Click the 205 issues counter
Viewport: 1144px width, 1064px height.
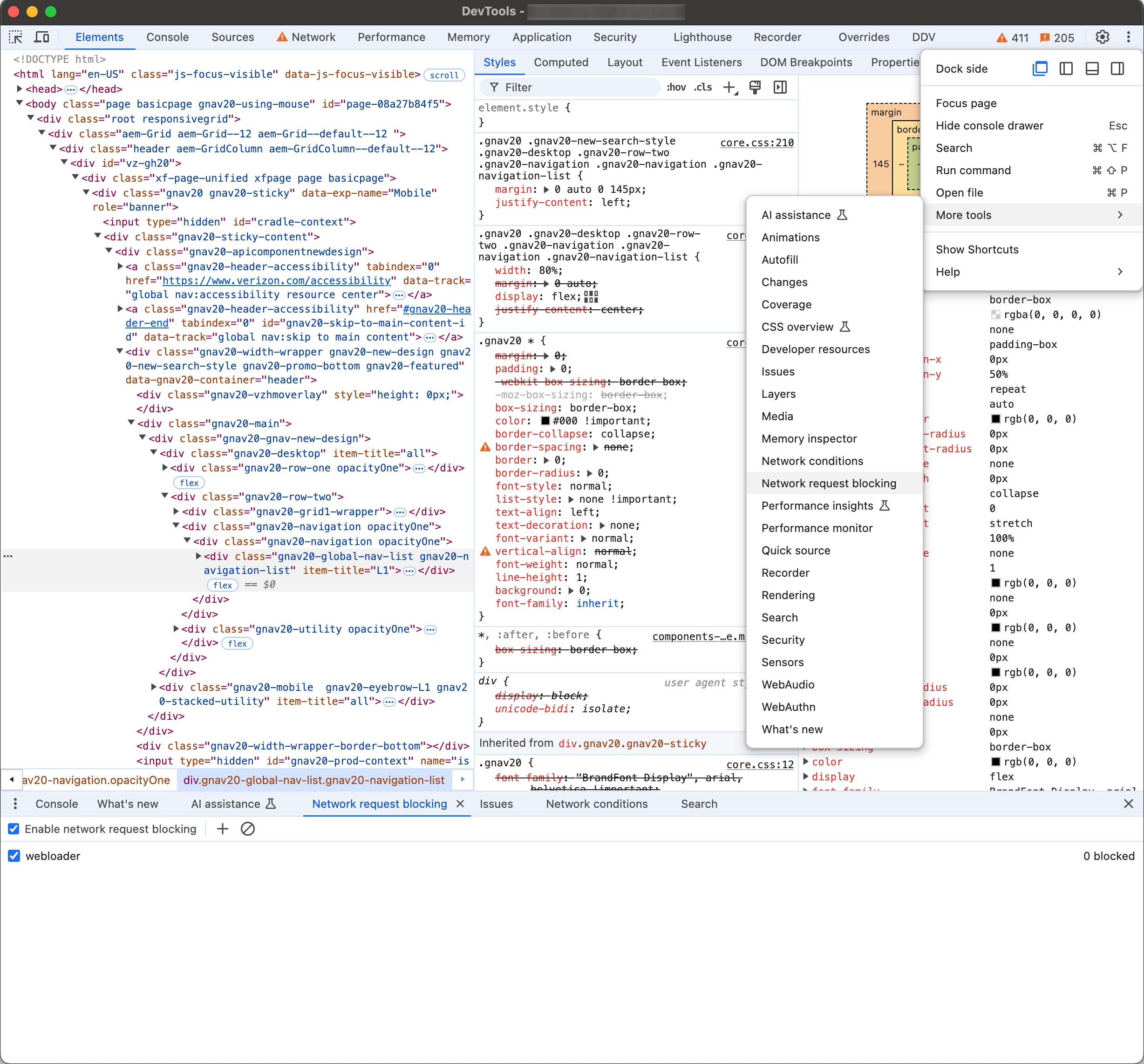[x=1057, y=37]
